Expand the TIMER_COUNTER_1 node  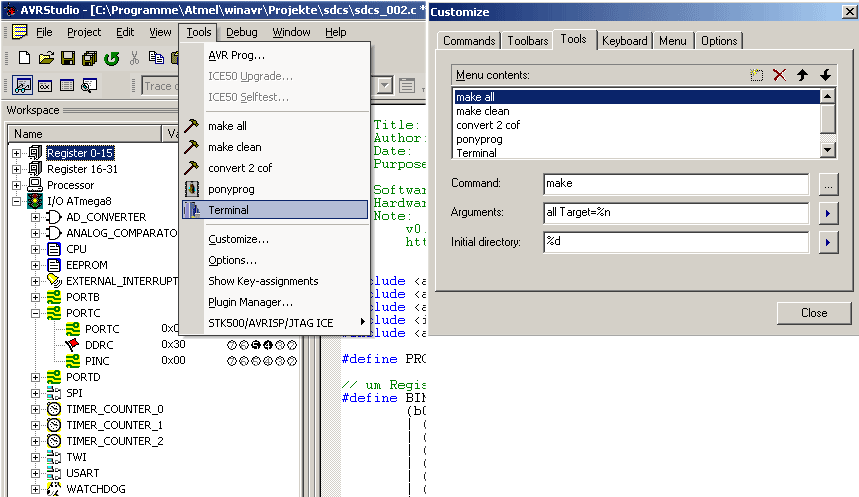tap(35, 425)
